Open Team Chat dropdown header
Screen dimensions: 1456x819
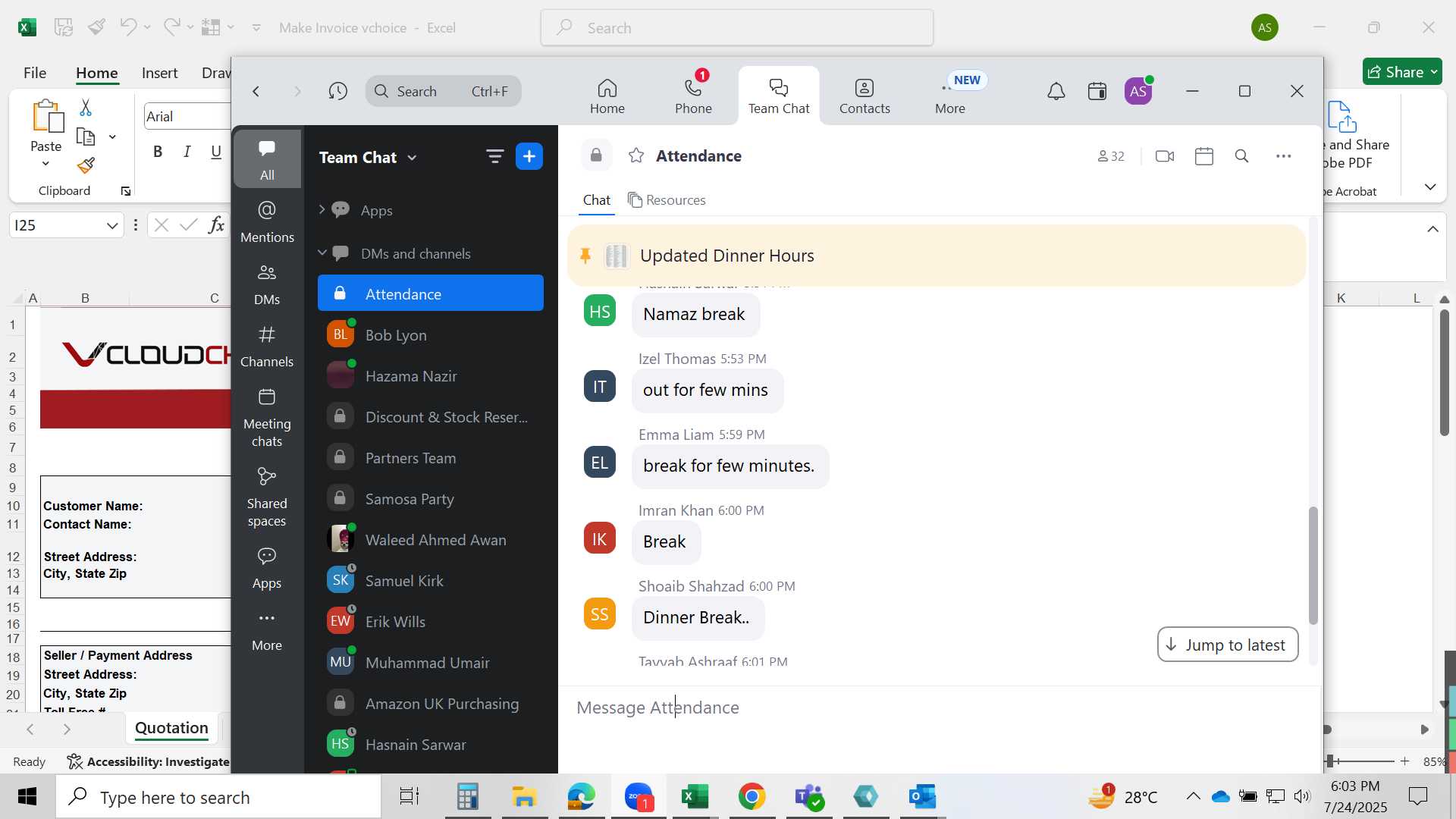pyautogui.click(x=368, y=158)
